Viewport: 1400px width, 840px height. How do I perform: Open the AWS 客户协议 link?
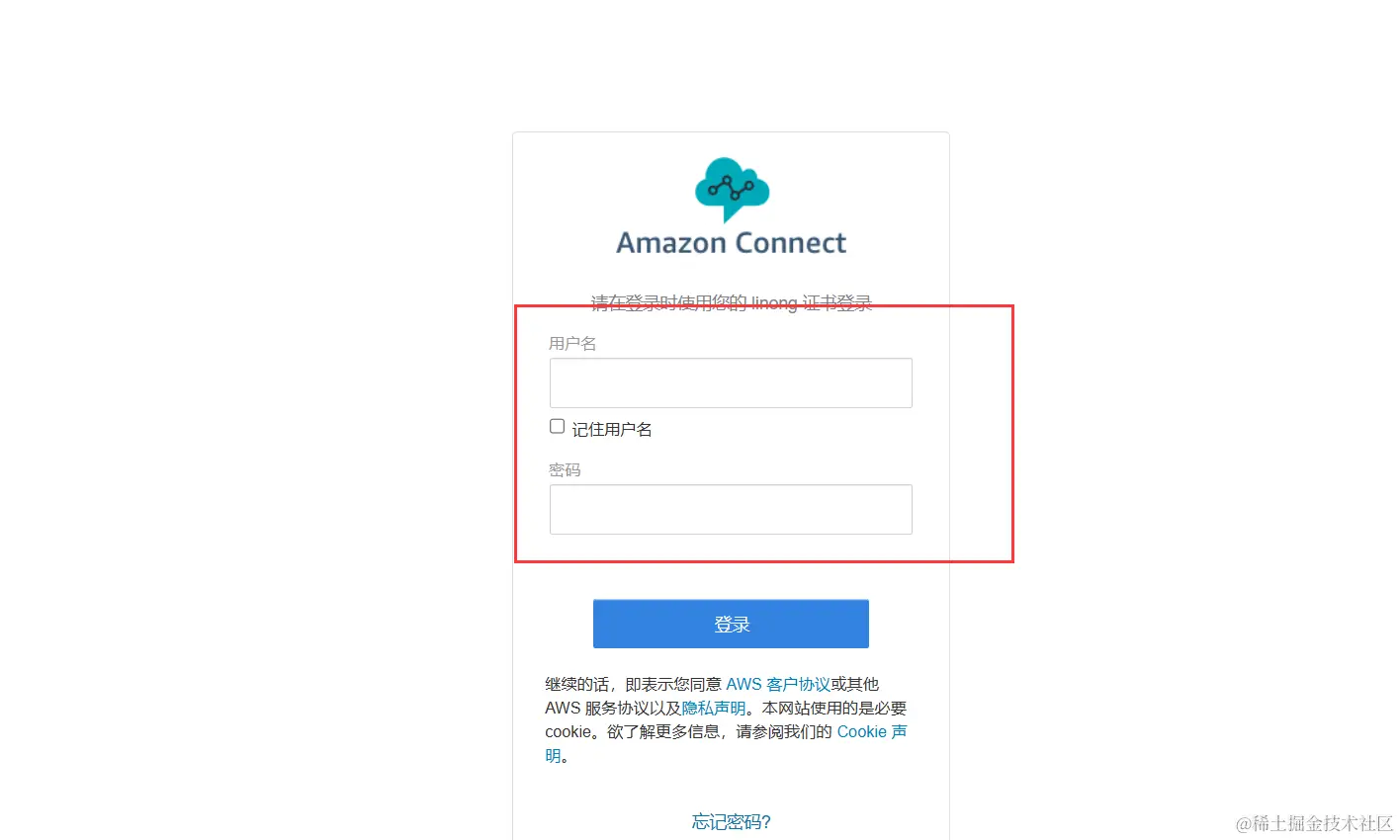click(778, 684)
